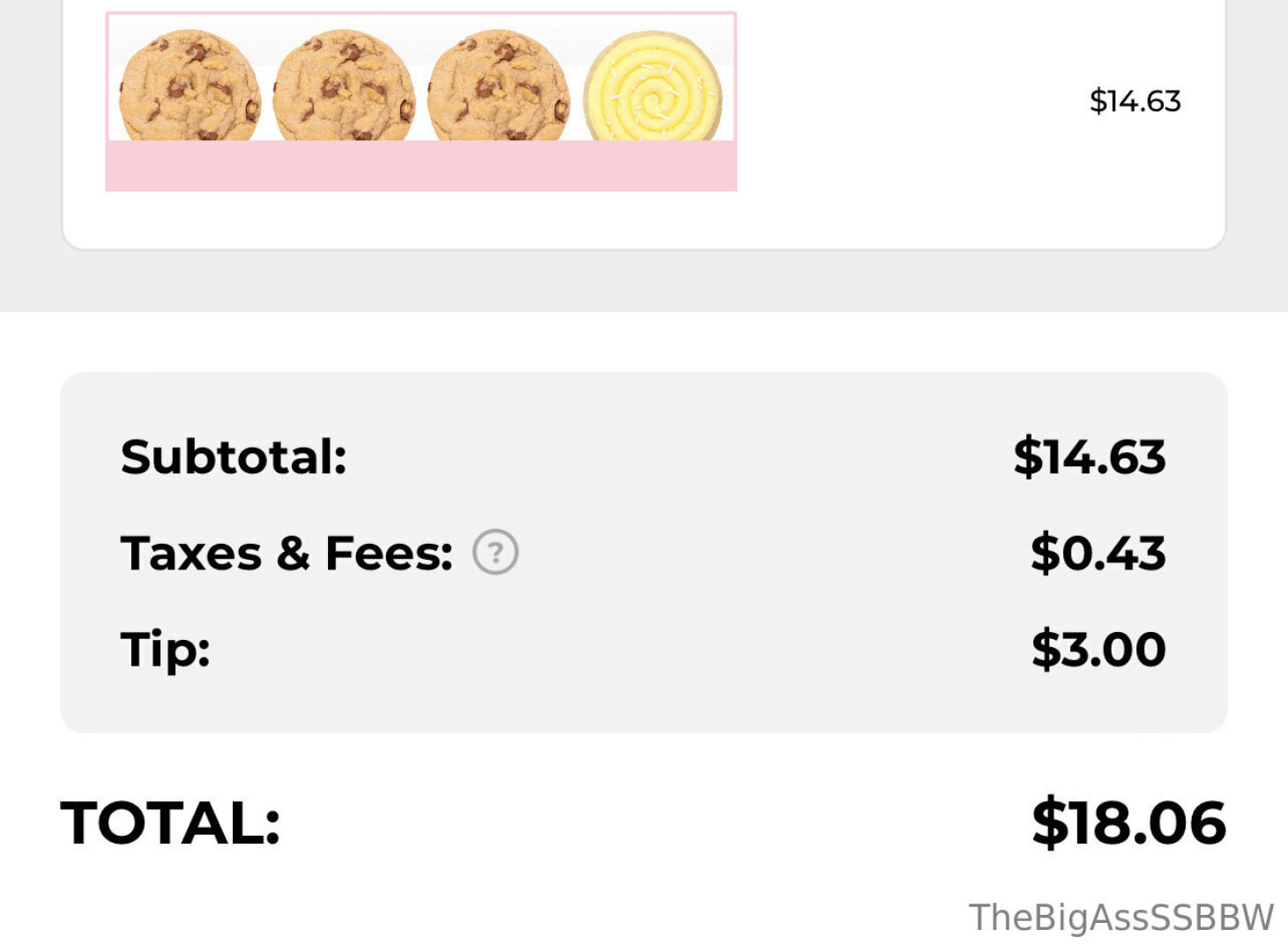The height and width of the screenshot is (952, 1288).
Task: Click the Taxes & Fees label text
Action: [x=287, y=554]
